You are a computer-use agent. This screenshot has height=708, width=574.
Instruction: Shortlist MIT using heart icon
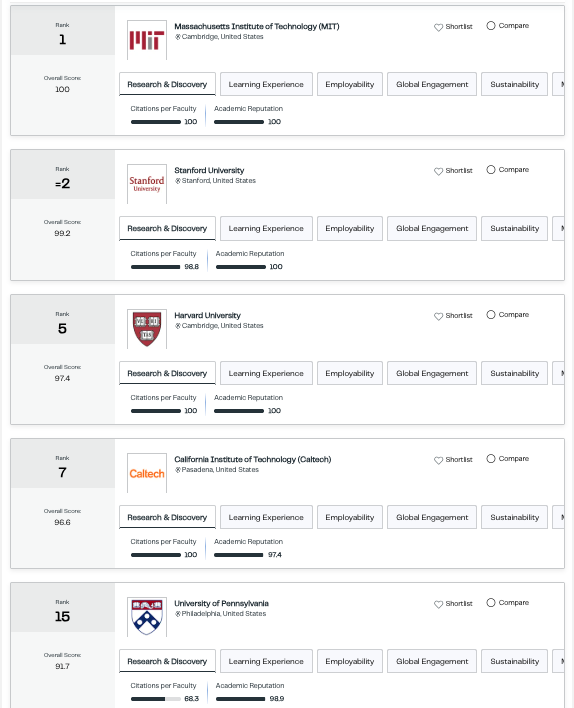tap(438, 27)
